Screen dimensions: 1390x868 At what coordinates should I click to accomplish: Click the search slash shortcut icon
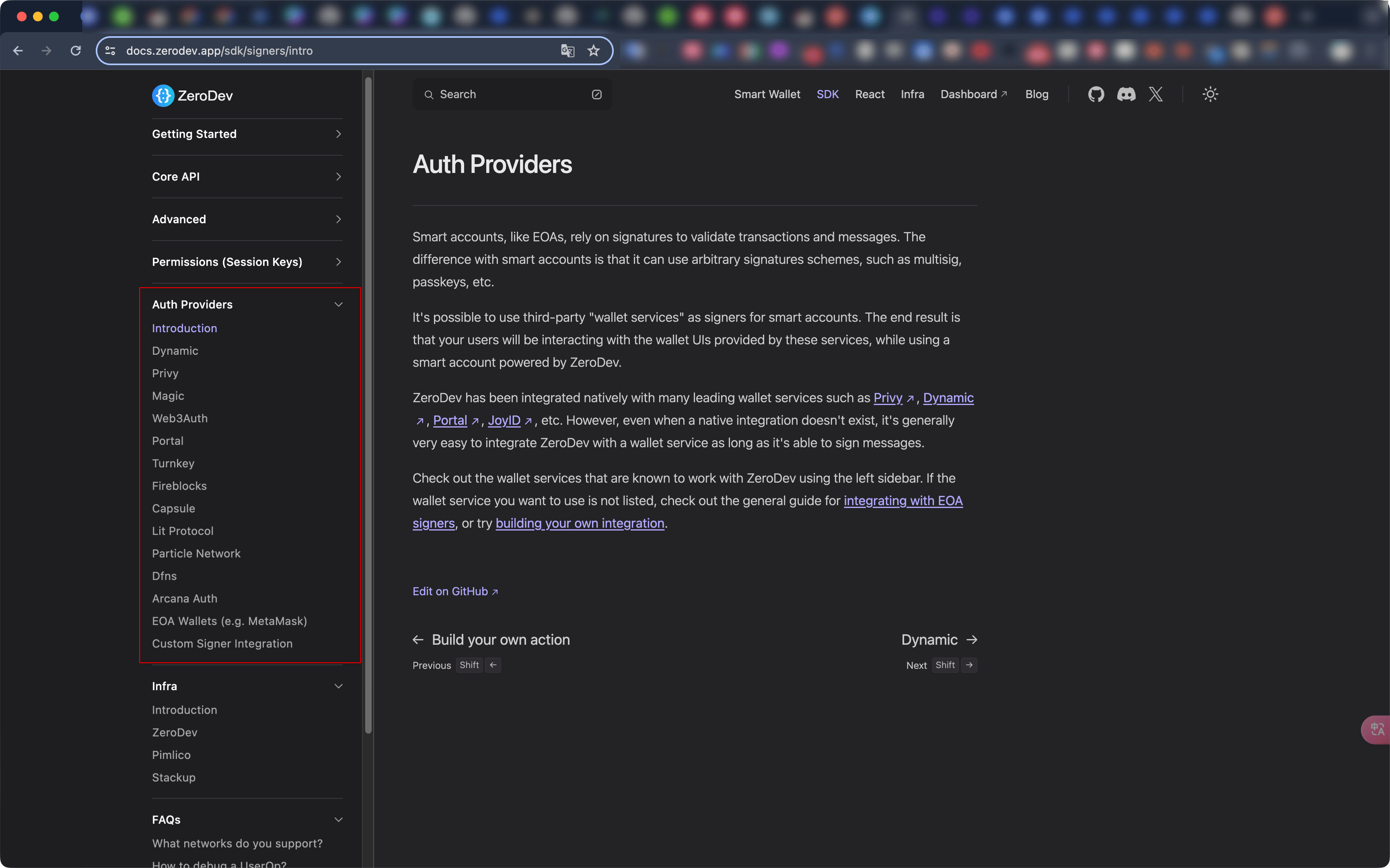pyautogui.click(x=597, y=94)
